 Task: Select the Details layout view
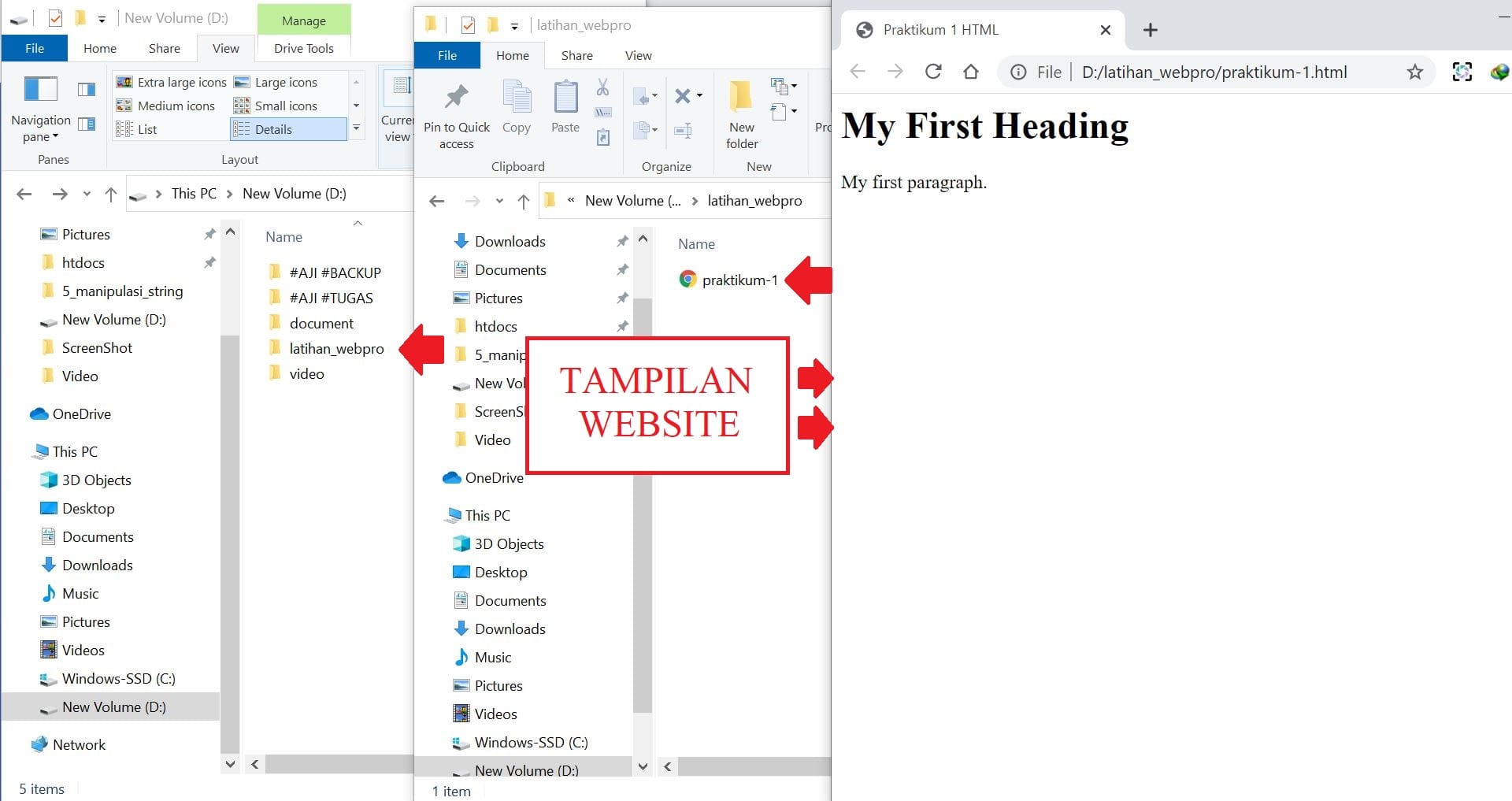(x=287, y=129)
